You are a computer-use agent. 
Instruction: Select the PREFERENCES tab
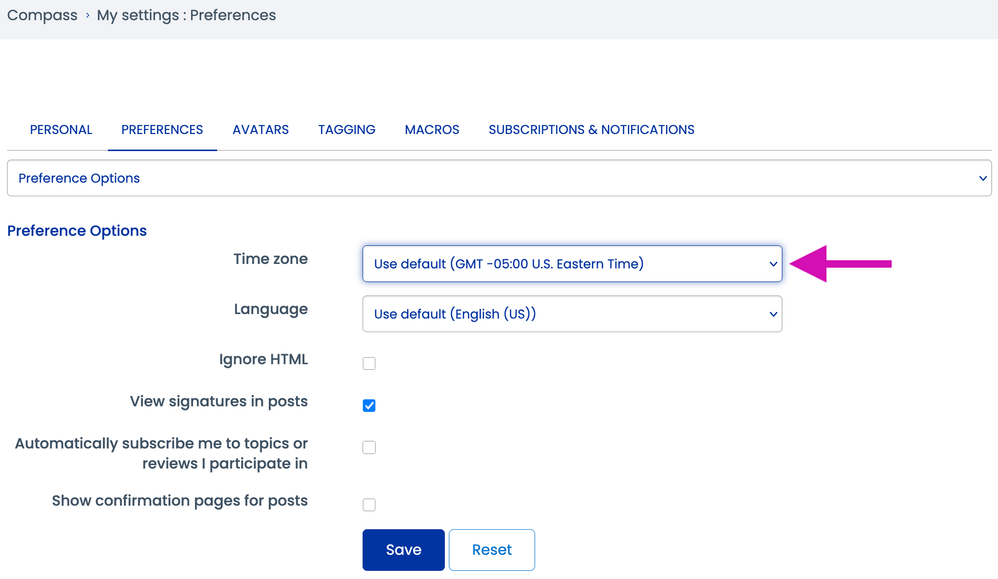[x=162, y=129]
